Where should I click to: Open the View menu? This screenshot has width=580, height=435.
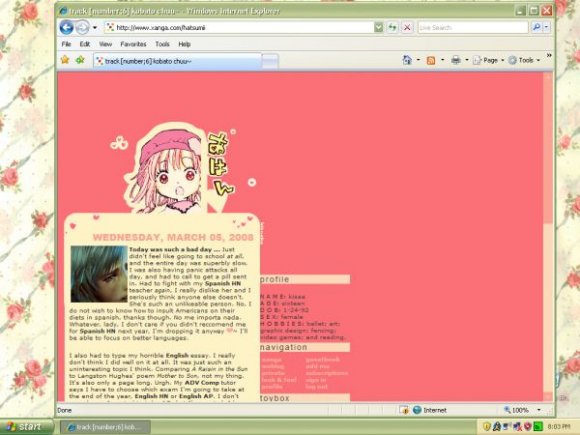(105, 44)
